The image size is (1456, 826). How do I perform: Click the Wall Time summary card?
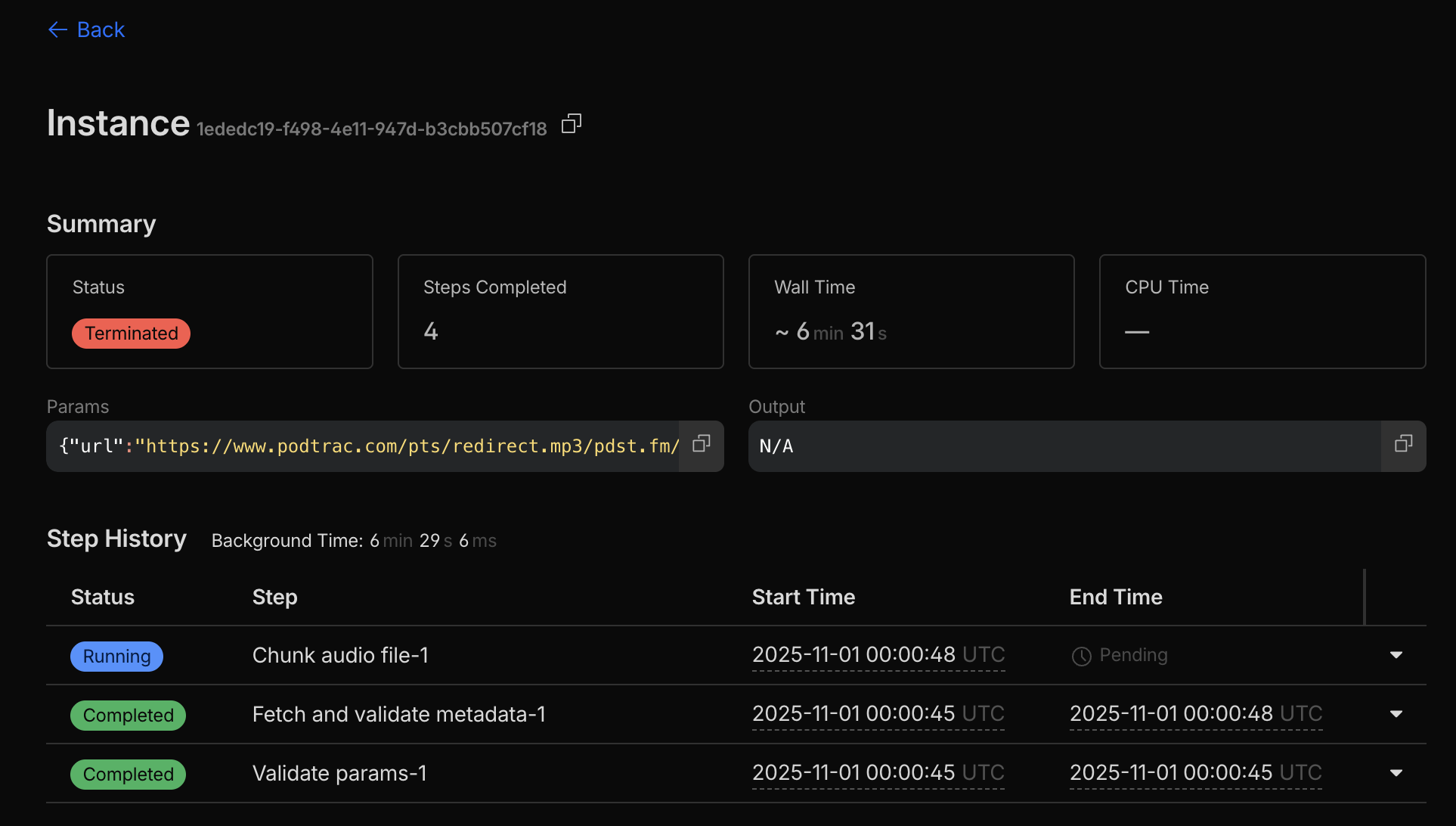(x=911, y=312)
